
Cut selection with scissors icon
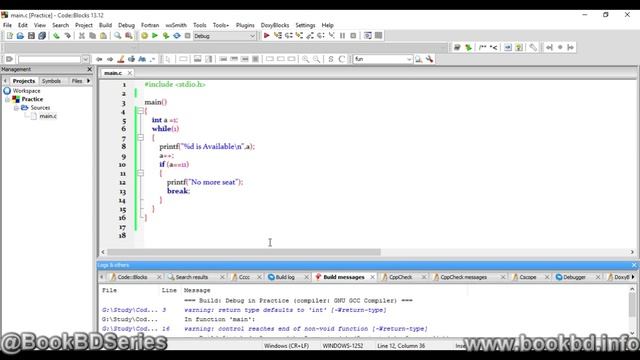point(82,36)
